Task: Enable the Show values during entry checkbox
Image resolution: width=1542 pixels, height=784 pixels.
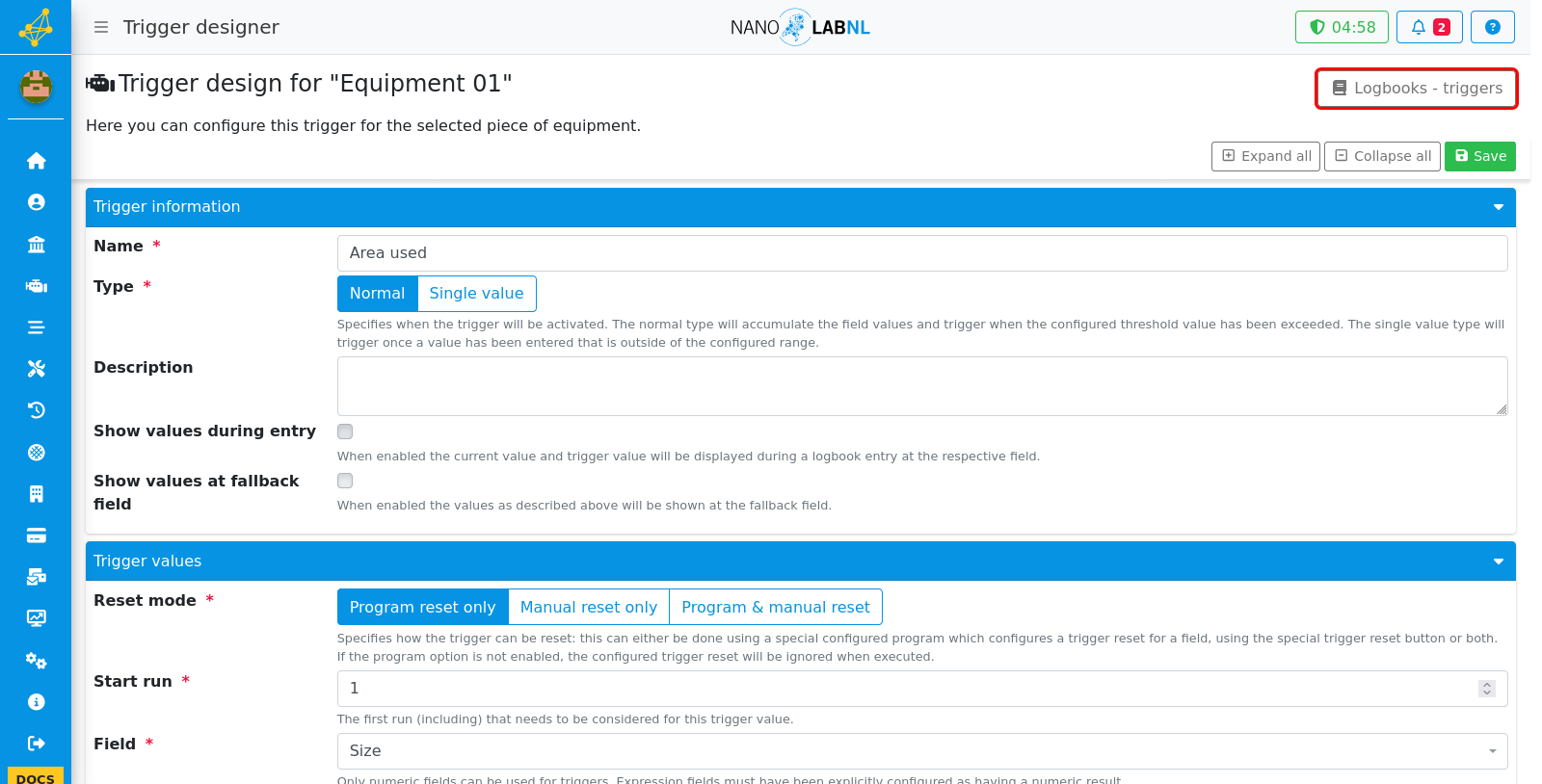Action: (345, 431)
